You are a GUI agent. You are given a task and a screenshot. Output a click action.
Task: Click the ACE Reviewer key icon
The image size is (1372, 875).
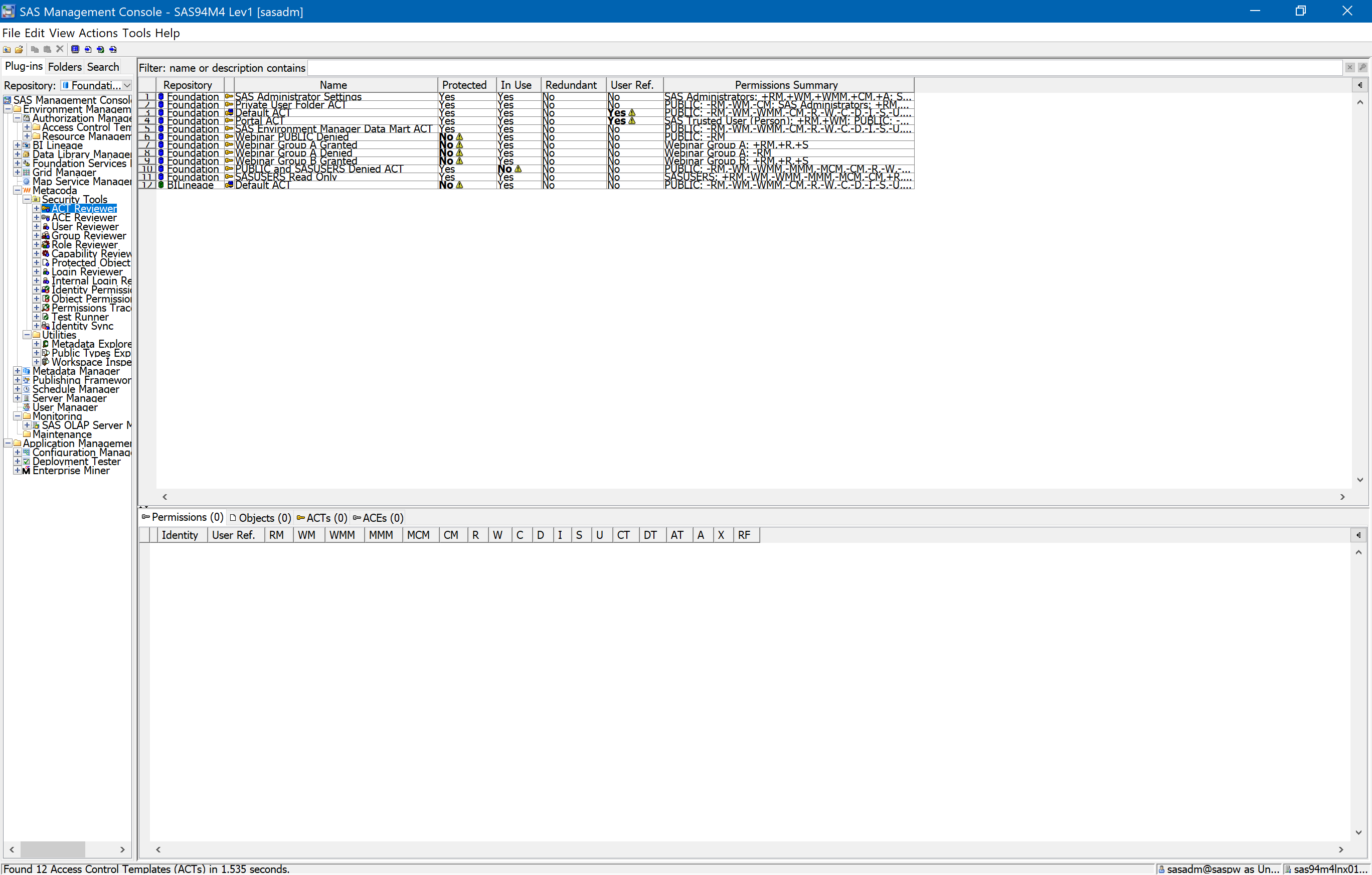click(46, 218)
